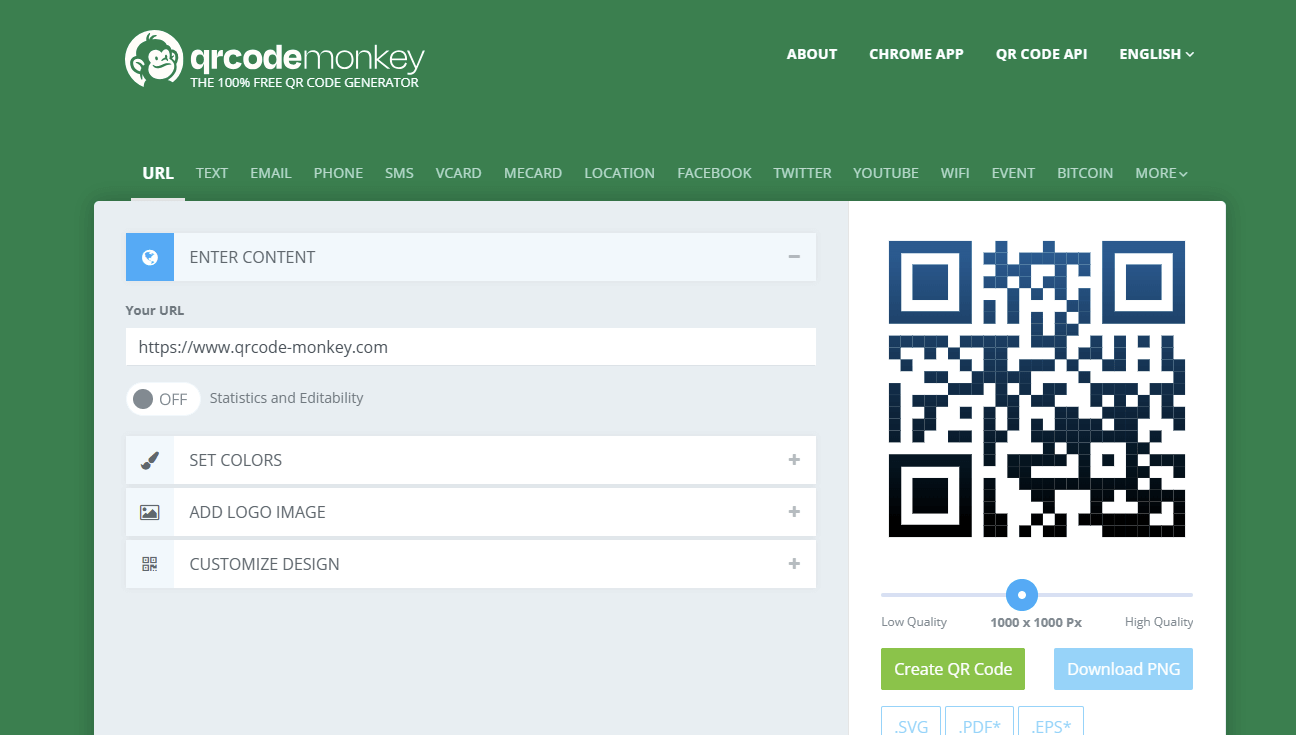Screen dimensions: 1296x735
Task: Click the quality slider handle
Action: [1021, 595]
